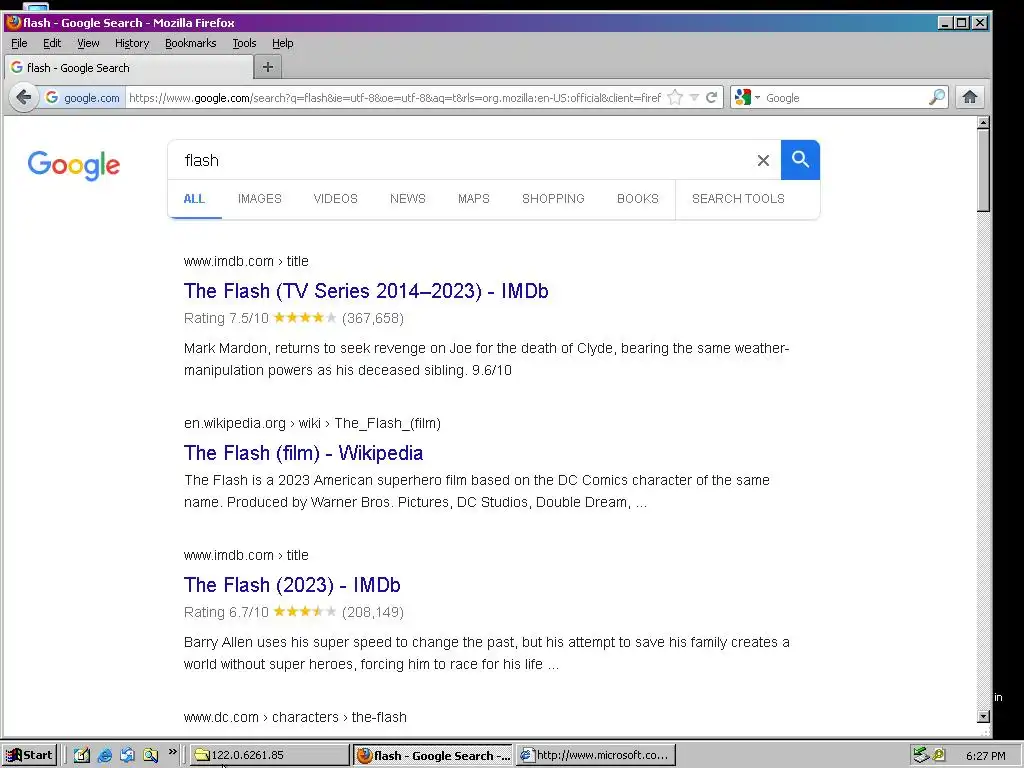
Task: Switch to the BOOKS results tab
Action: pyautogui.click(x=637, y=199)
